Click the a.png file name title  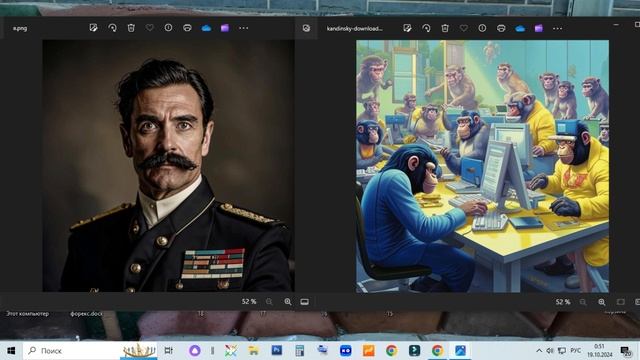pos(20,28)
